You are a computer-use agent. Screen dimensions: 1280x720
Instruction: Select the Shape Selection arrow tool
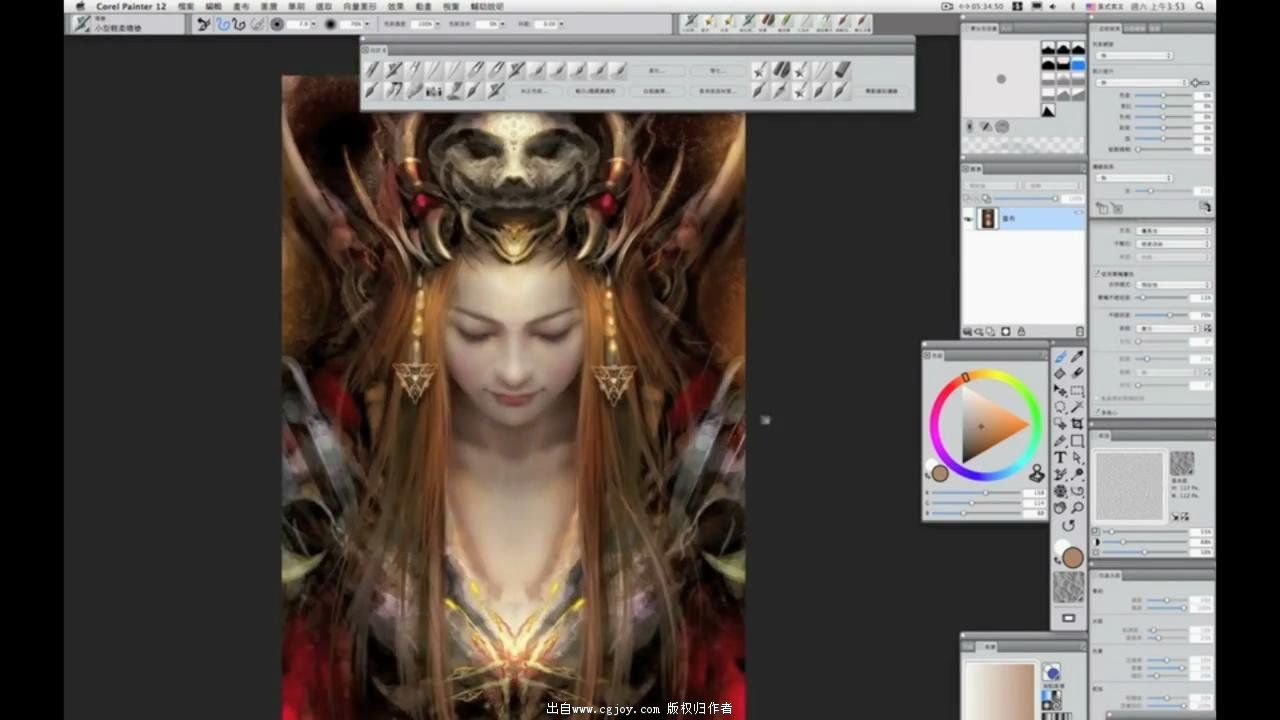[x=1077, y=458]
